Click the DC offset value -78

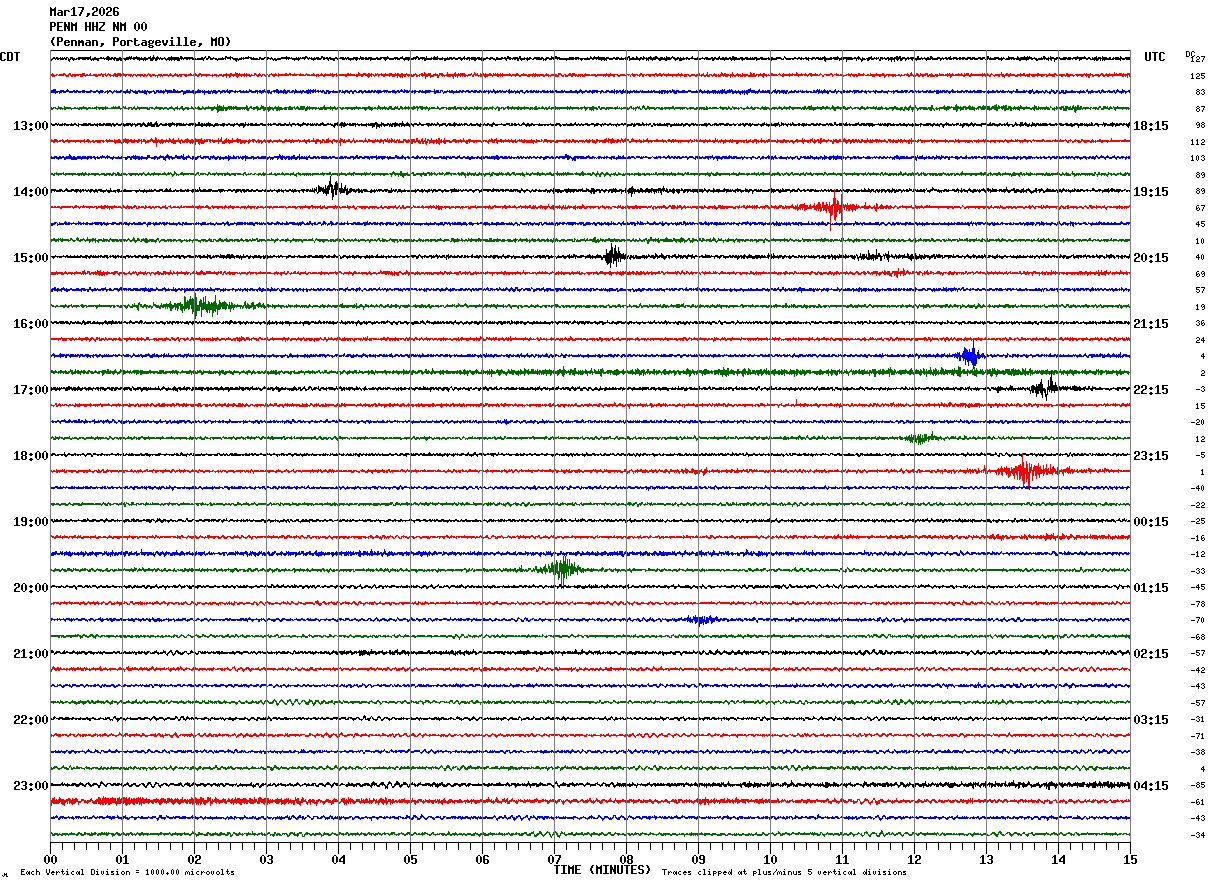1197,604
